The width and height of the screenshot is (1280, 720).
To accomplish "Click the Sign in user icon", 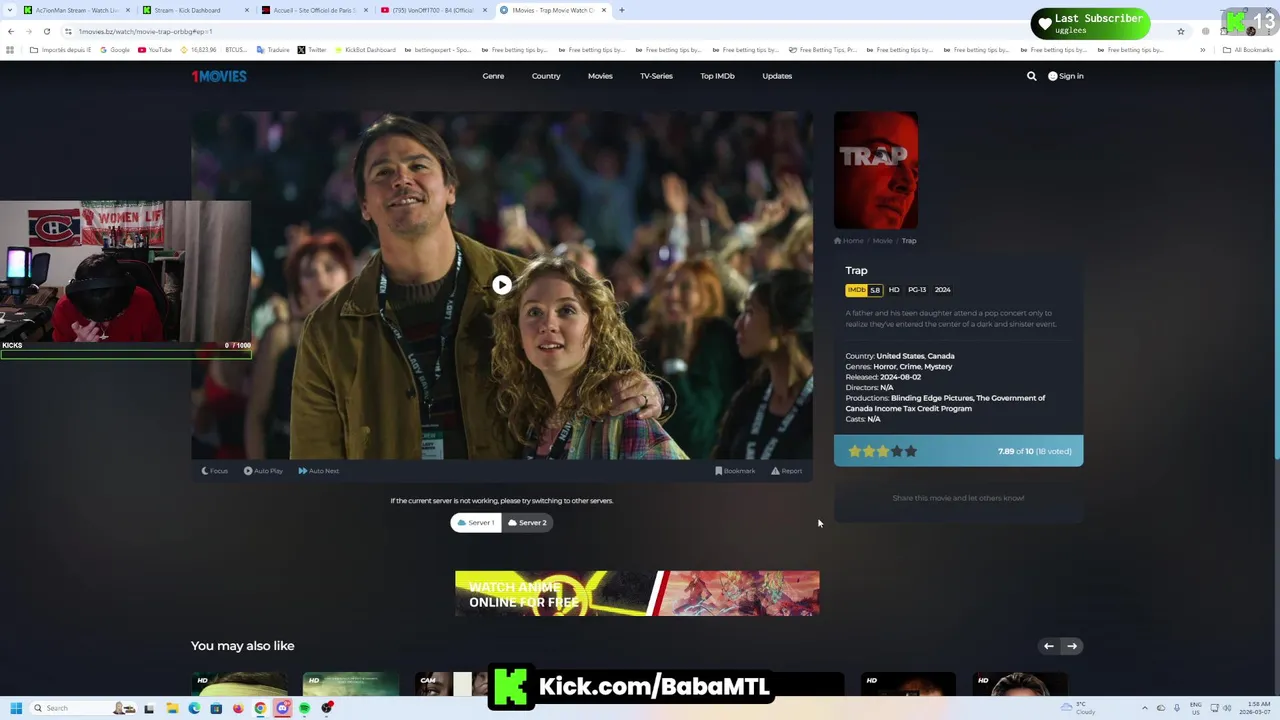I will (1052, 76).
